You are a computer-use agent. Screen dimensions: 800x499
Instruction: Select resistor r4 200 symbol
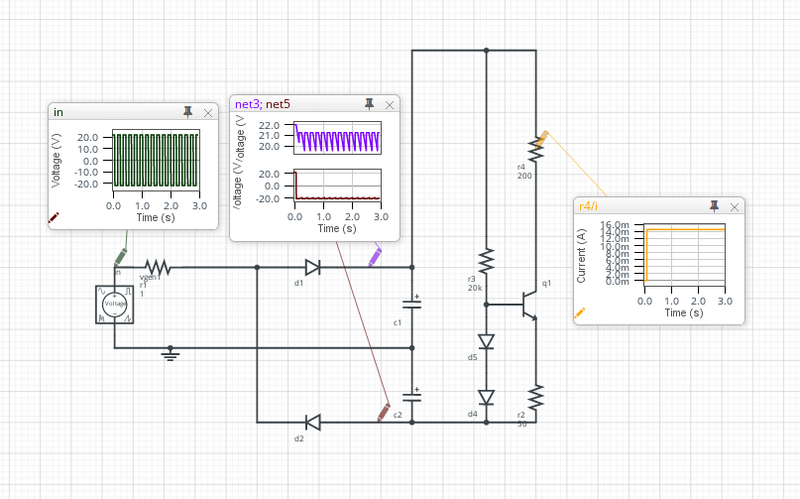tap(536, 149)
